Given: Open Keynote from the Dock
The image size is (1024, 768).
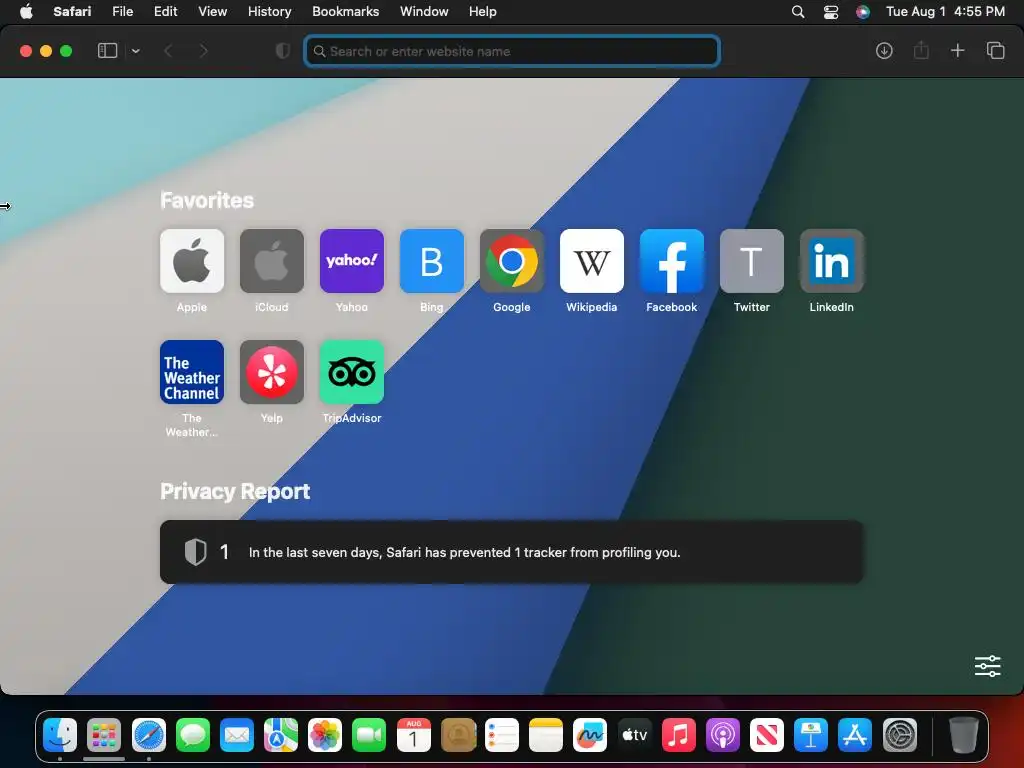Looking at the screenshot, I should tap(810, 735).
